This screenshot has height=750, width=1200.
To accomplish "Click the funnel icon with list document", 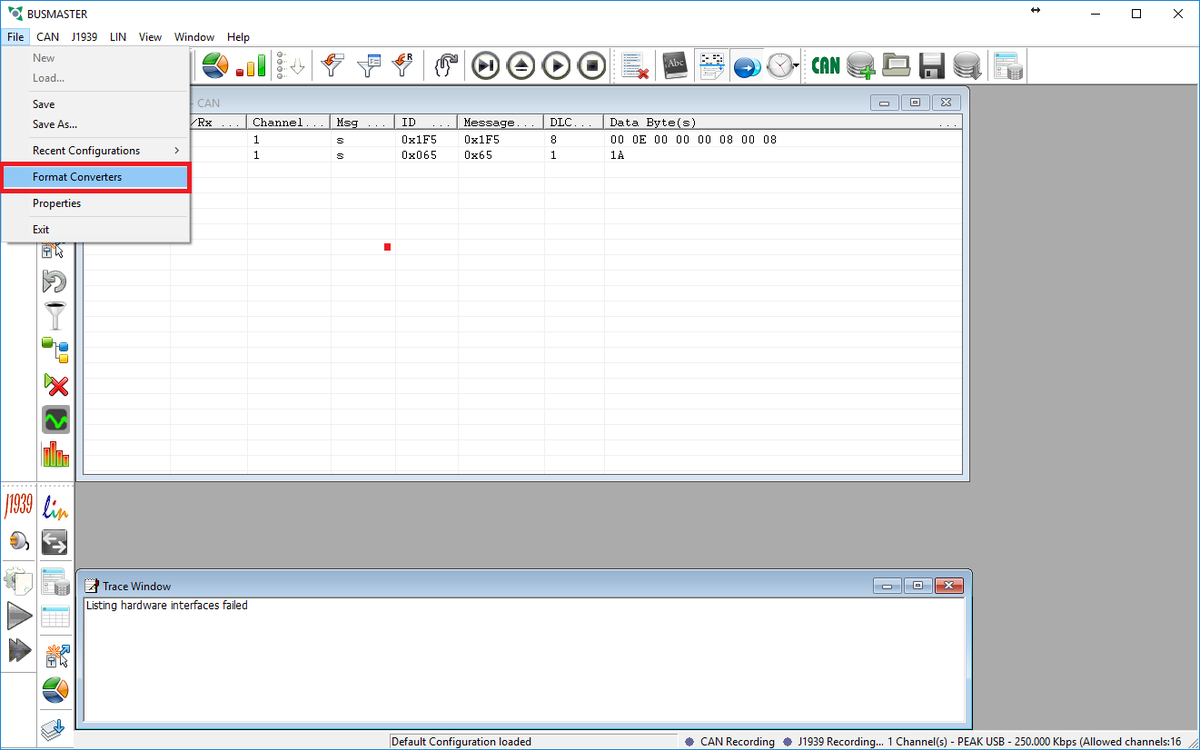I will pos(368,66).
